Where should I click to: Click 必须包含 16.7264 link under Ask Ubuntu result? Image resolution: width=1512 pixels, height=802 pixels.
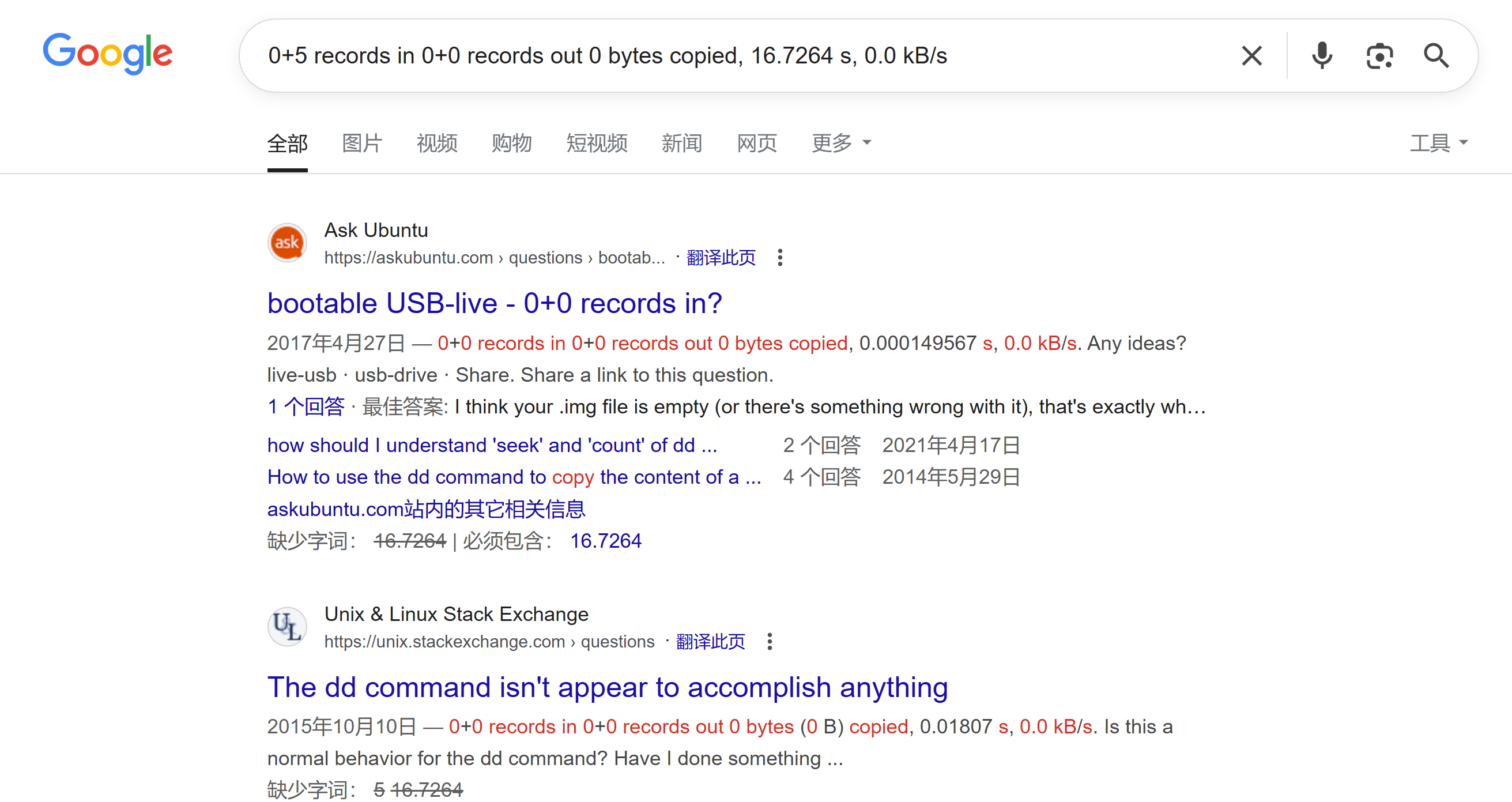[x=606, y=541]
